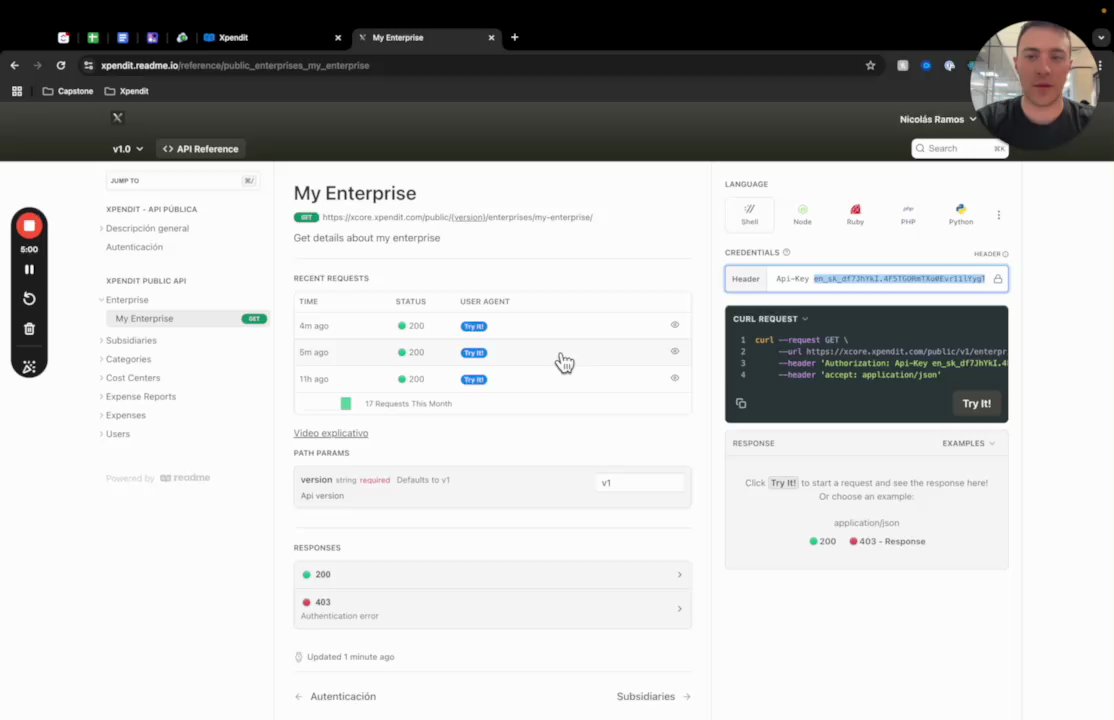Open the API Reference tab
Viewport: 1114px width, 720px height.
tap(200, 149)
